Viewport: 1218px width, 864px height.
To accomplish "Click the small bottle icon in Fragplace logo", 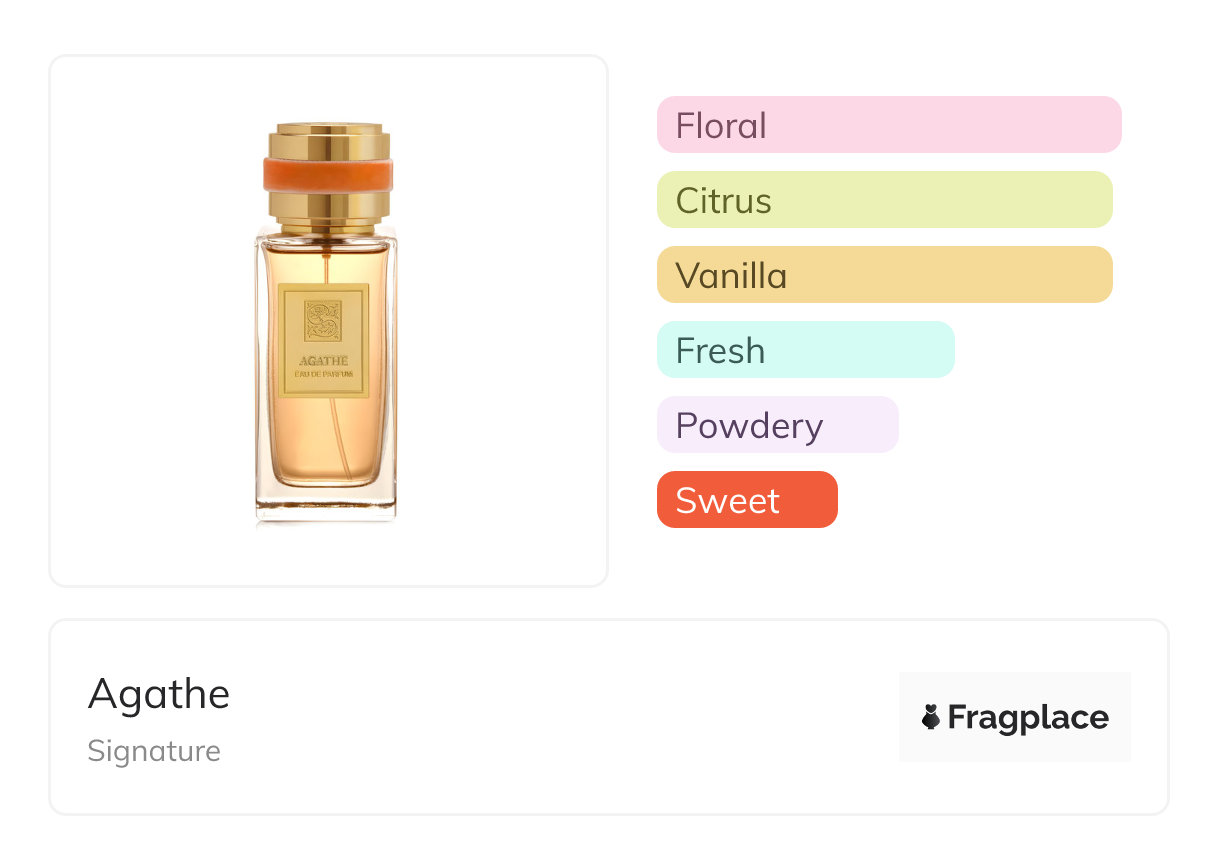I will (x=931, y=717).
